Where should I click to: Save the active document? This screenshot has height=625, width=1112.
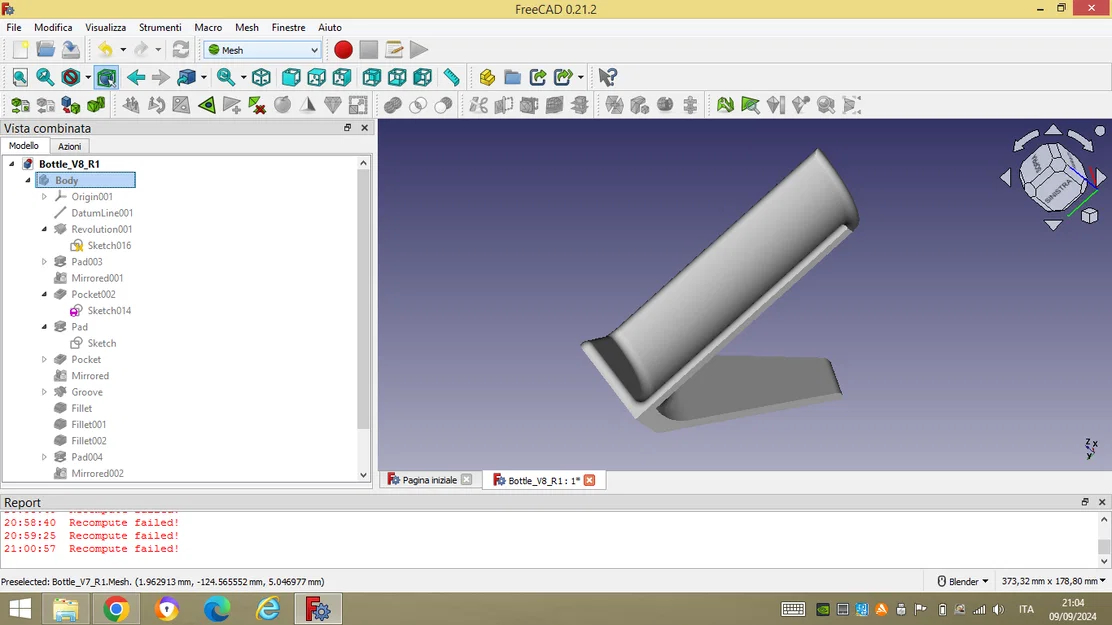(x=70, y=50)
